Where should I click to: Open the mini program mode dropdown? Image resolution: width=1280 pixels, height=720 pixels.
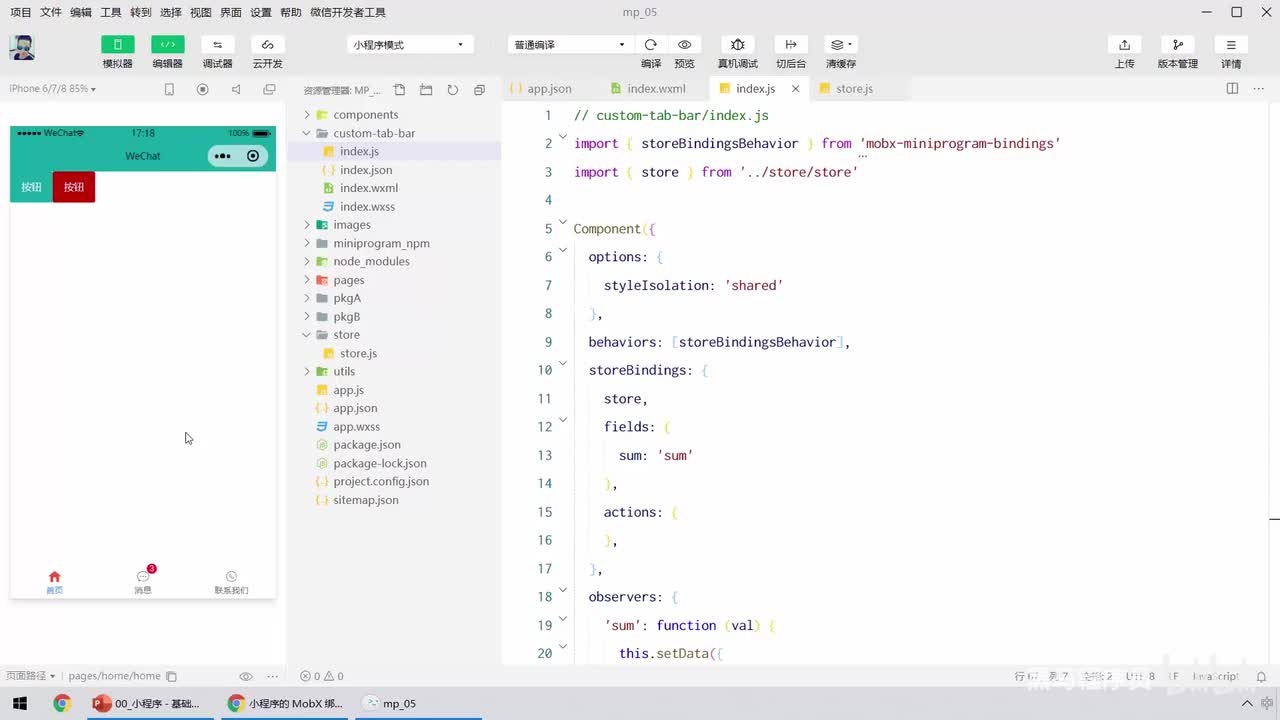click(409, 45)
